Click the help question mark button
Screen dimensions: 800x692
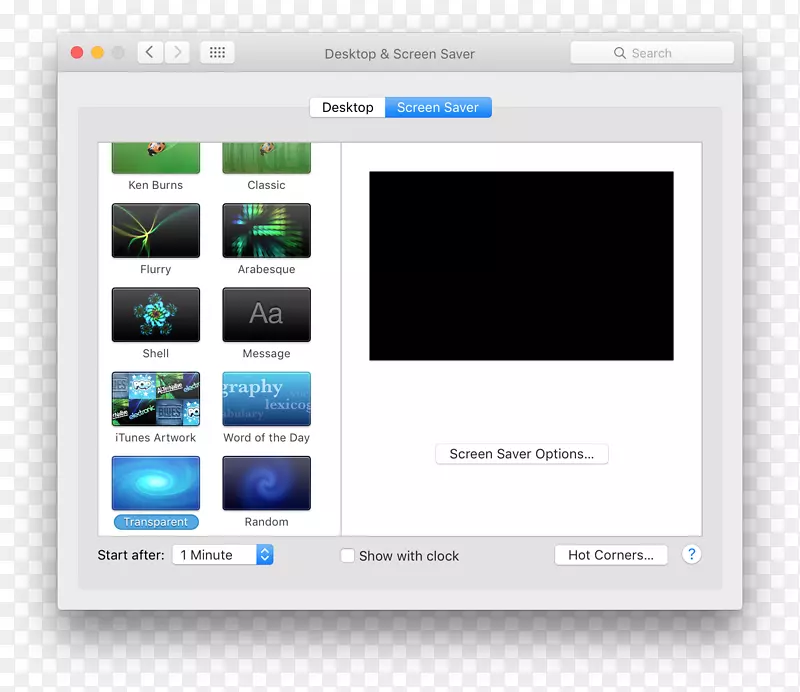click(691, 554)
